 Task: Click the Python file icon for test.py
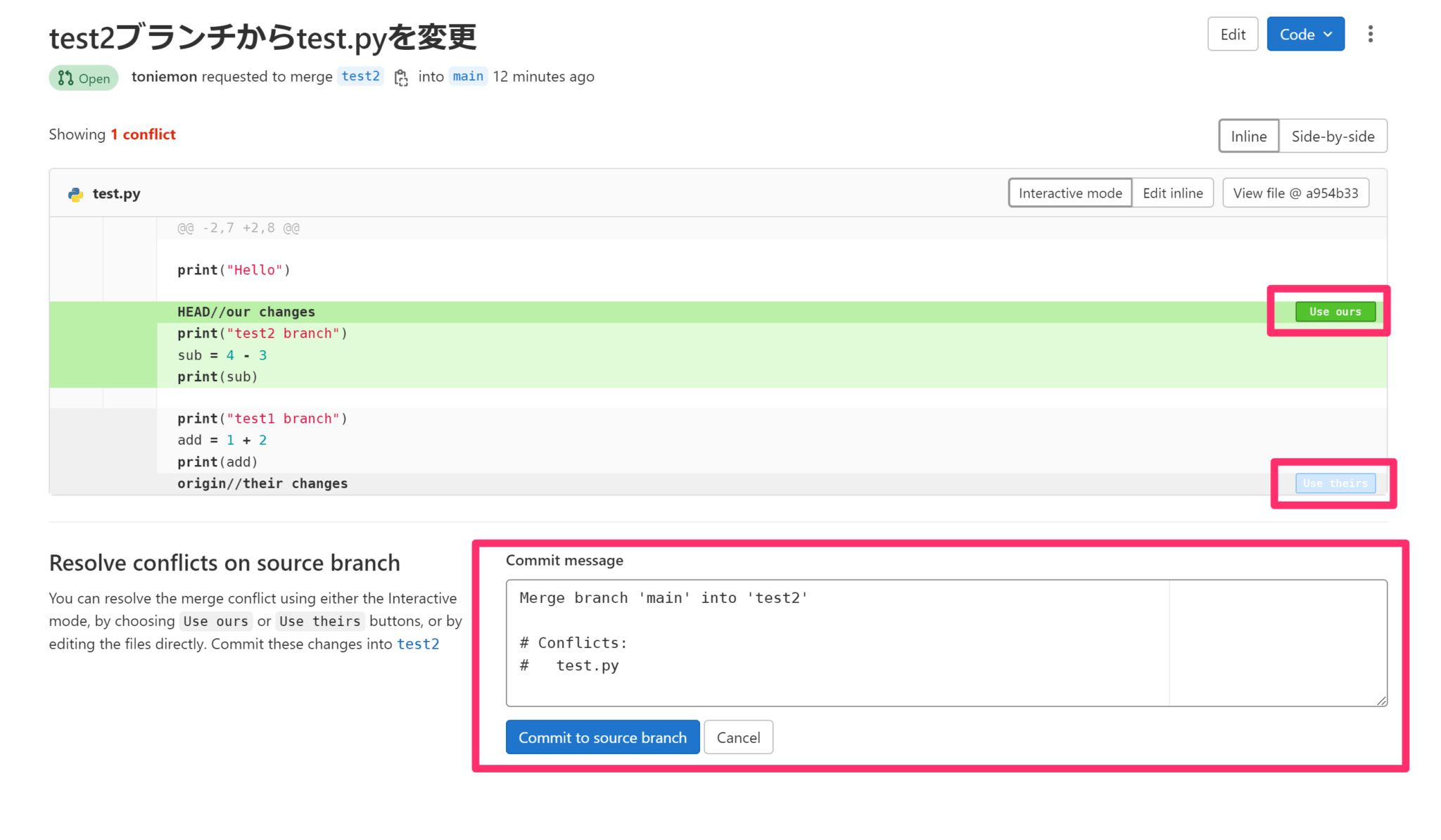click(75, 194)
